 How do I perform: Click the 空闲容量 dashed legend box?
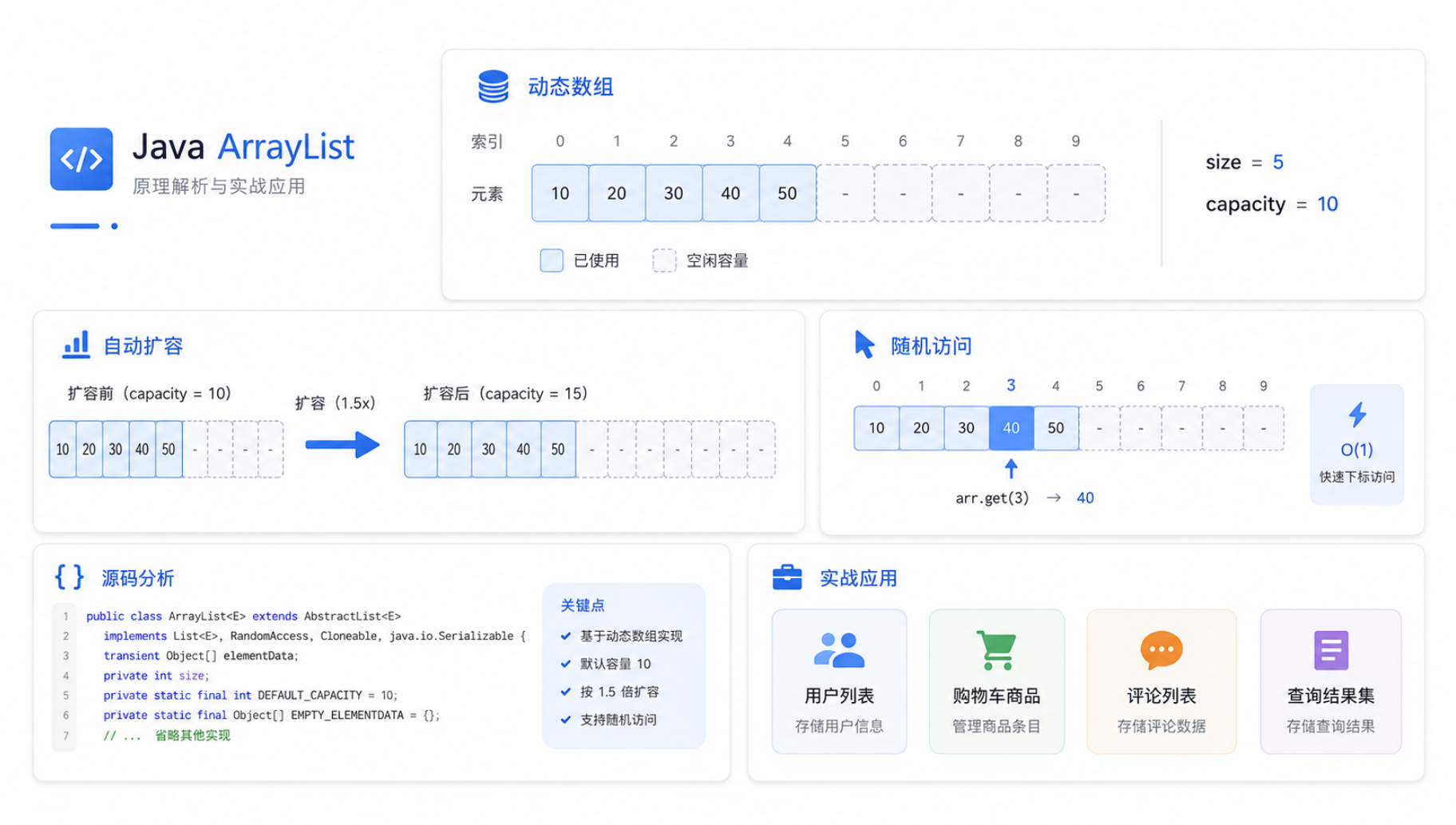click(664, 260)
